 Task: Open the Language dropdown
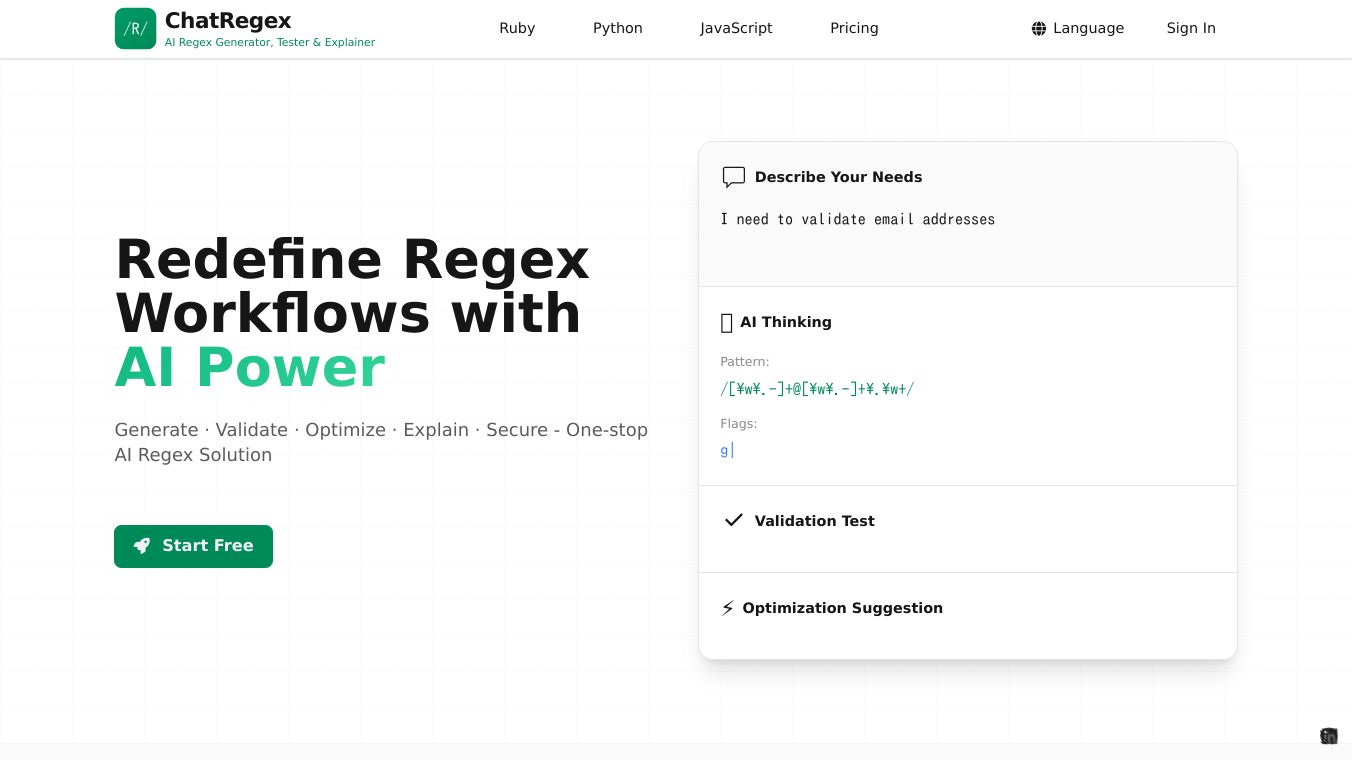point(1078,28)
